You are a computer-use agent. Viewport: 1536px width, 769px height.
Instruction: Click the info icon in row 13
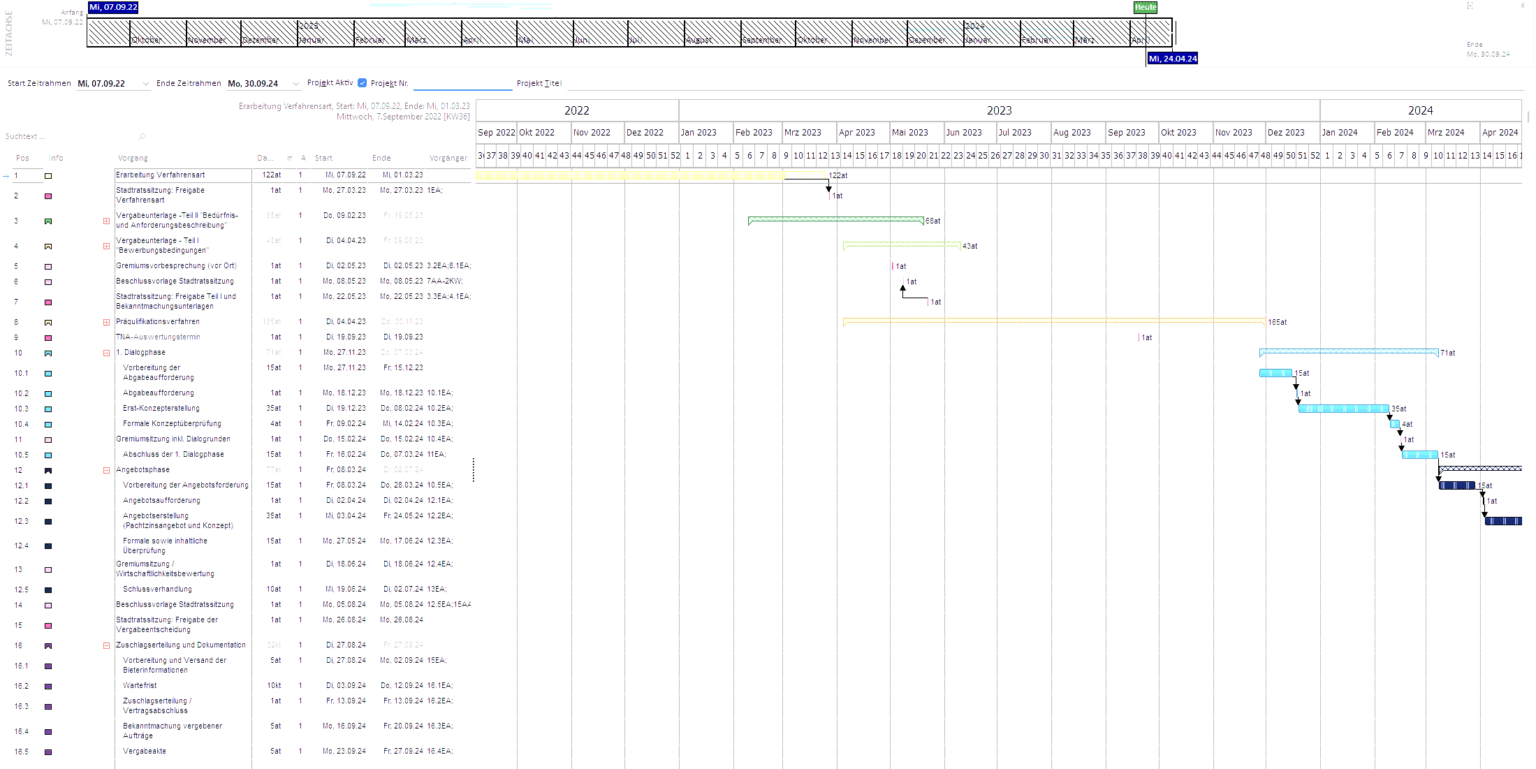(48, 570)
